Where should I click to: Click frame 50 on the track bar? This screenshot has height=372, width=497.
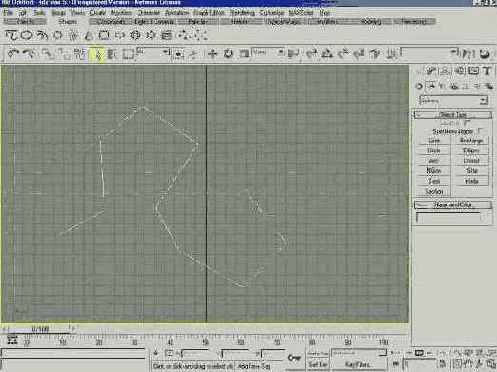pos(206,342)
